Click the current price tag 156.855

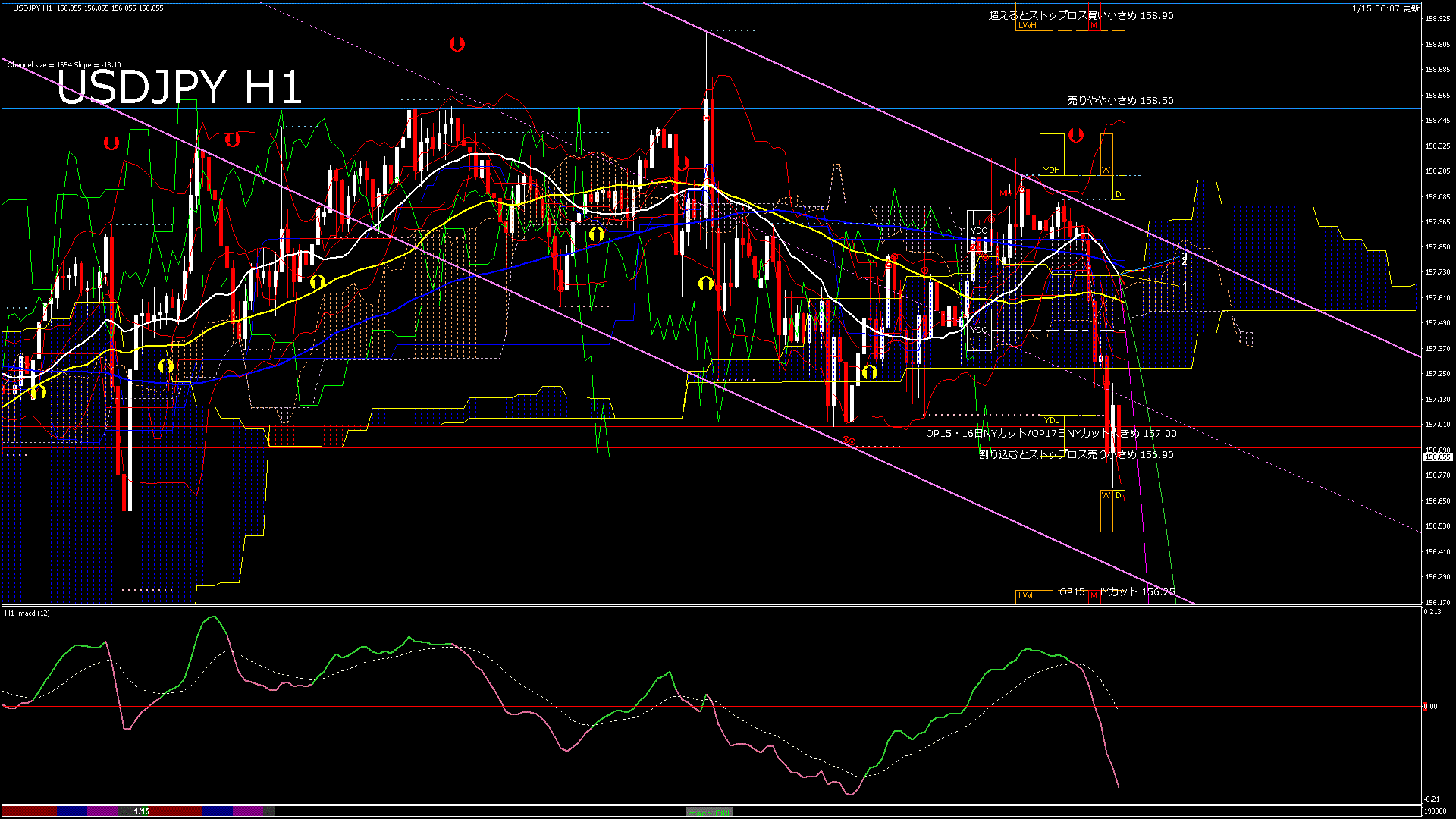point(1437,457)
